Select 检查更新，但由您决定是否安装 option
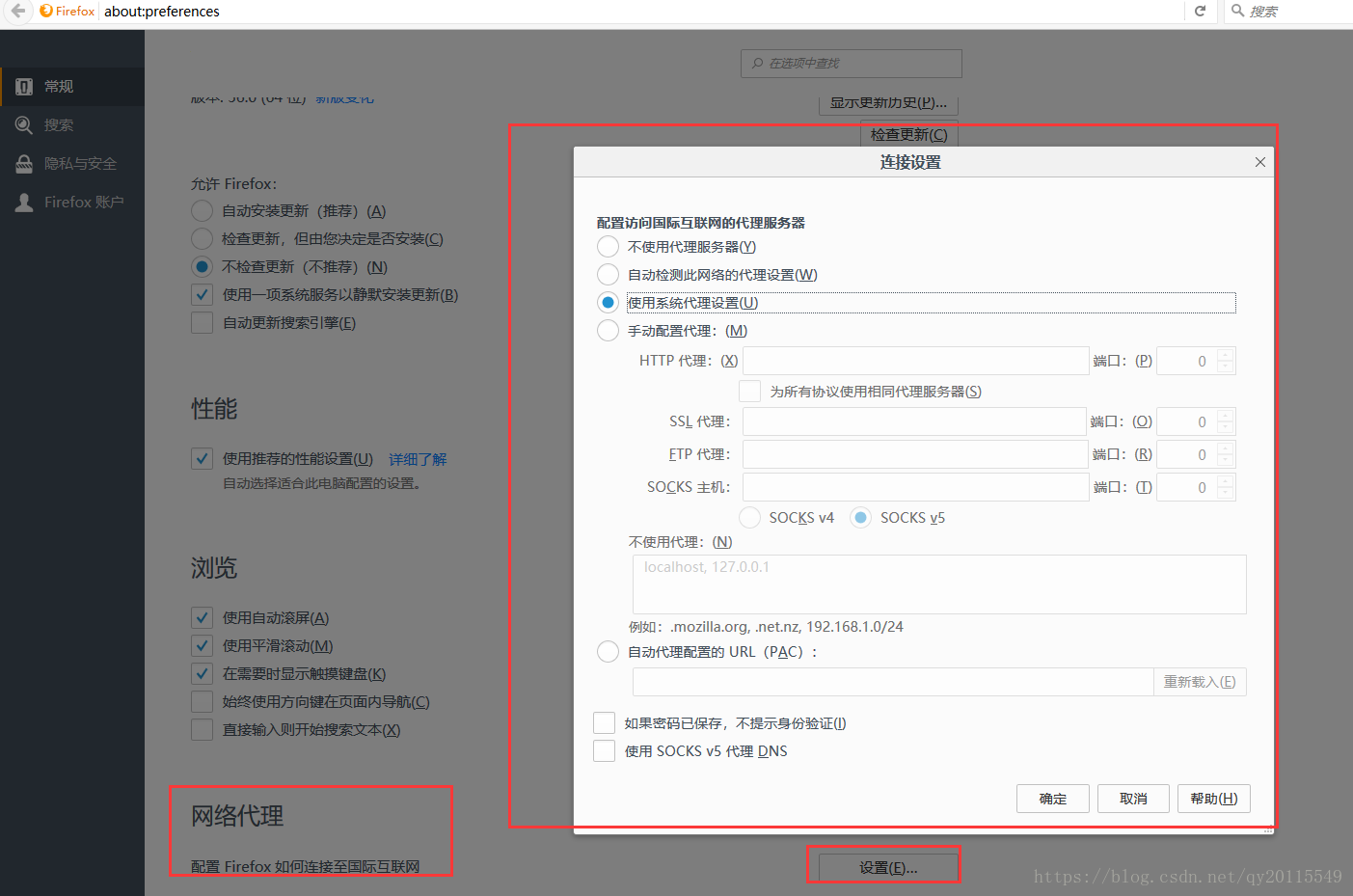1353x896 pixels. (202, 239)
